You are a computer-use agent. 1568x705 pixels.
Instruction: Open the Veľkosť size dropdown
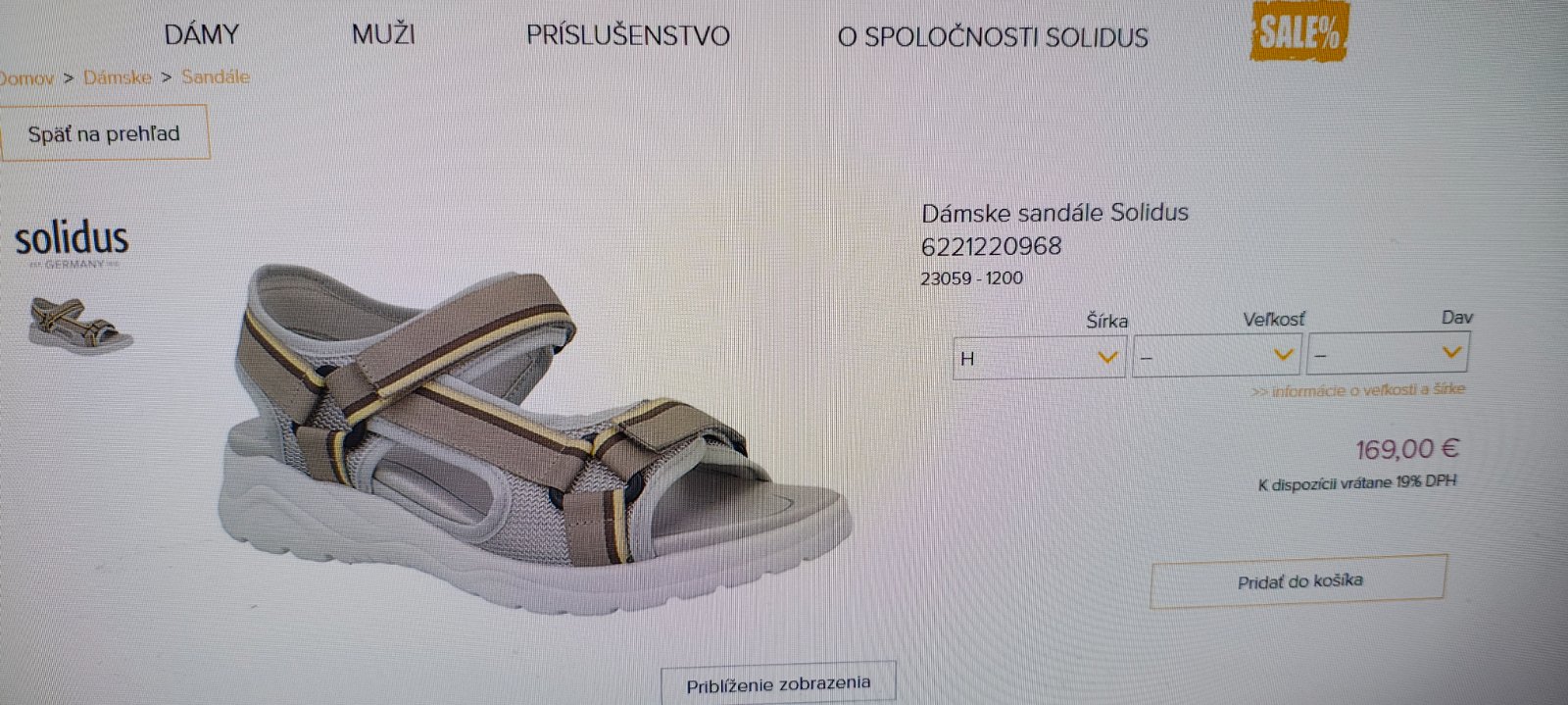1216,356
